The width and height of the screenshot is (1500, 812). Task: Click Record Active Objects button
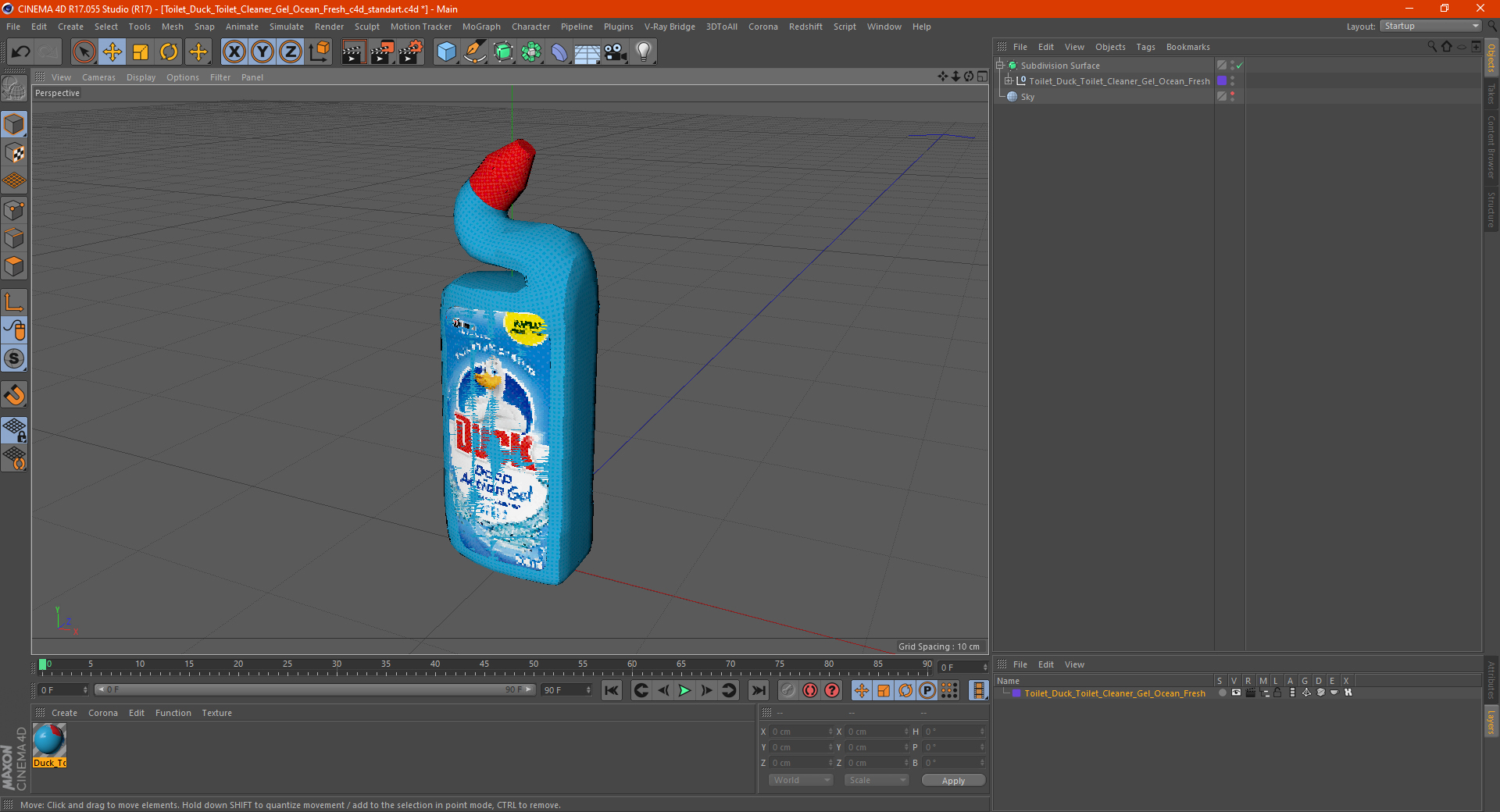point(788,690)
